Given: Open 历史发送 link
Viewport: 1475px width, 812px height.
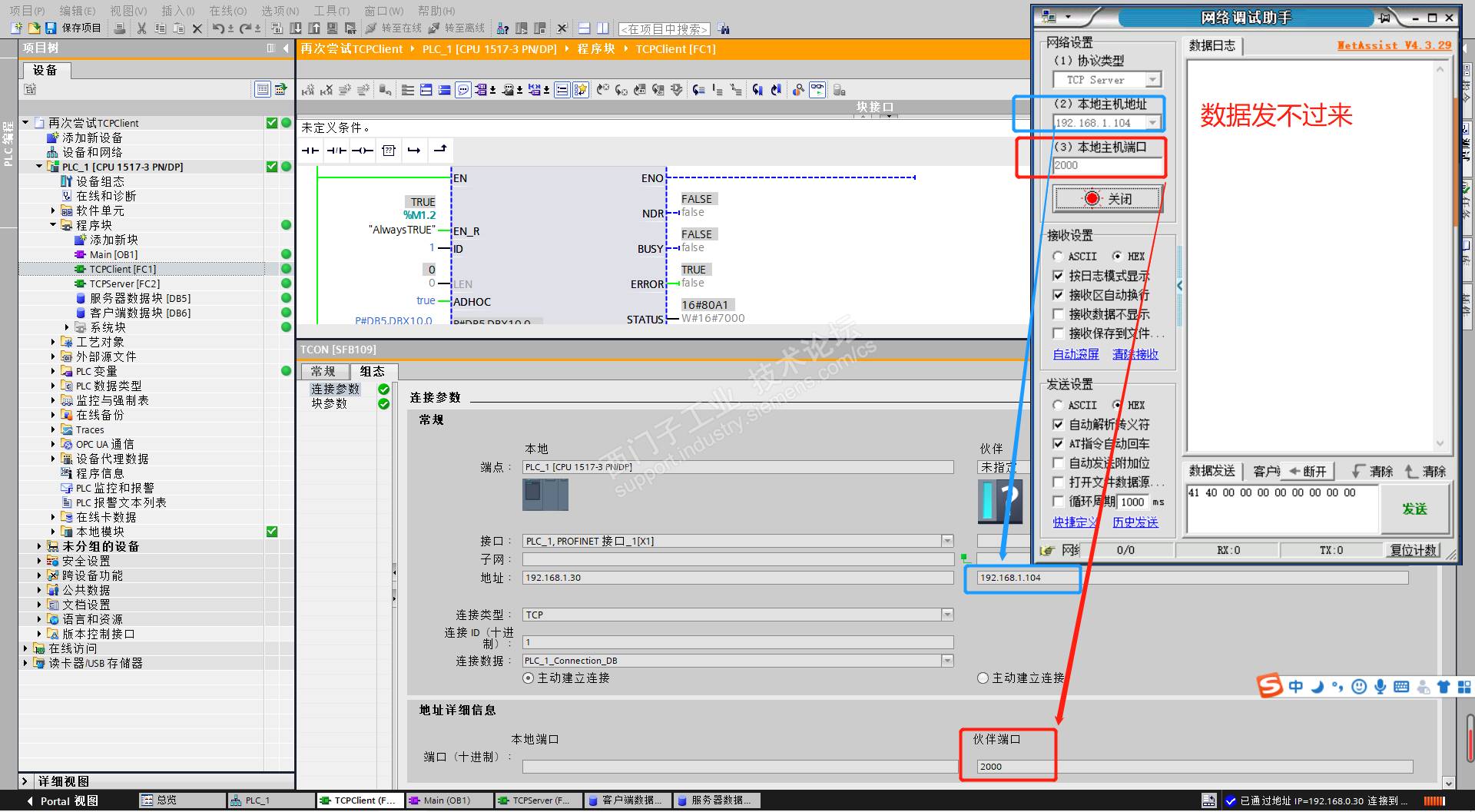Looking at the screenshot, I should point(1135,522).
